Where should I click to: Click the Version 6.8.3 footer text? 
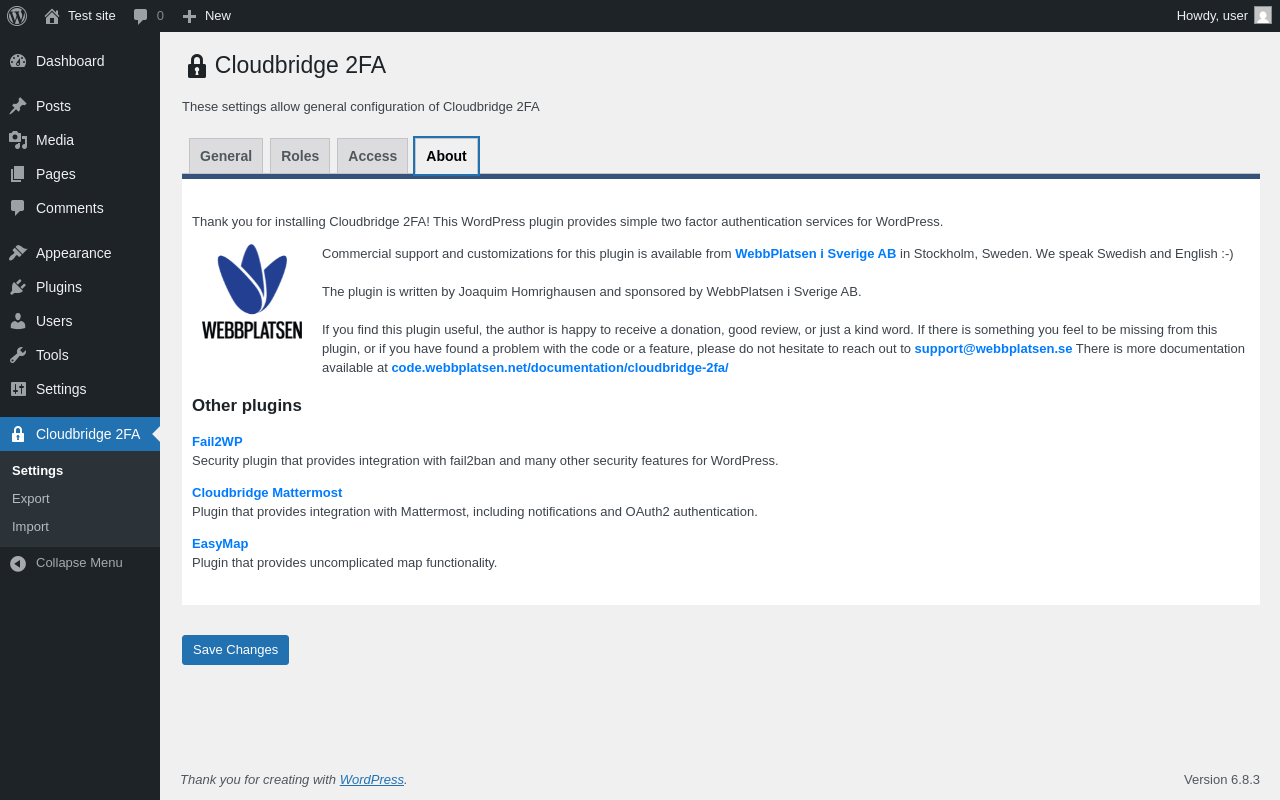point(1222,780)
